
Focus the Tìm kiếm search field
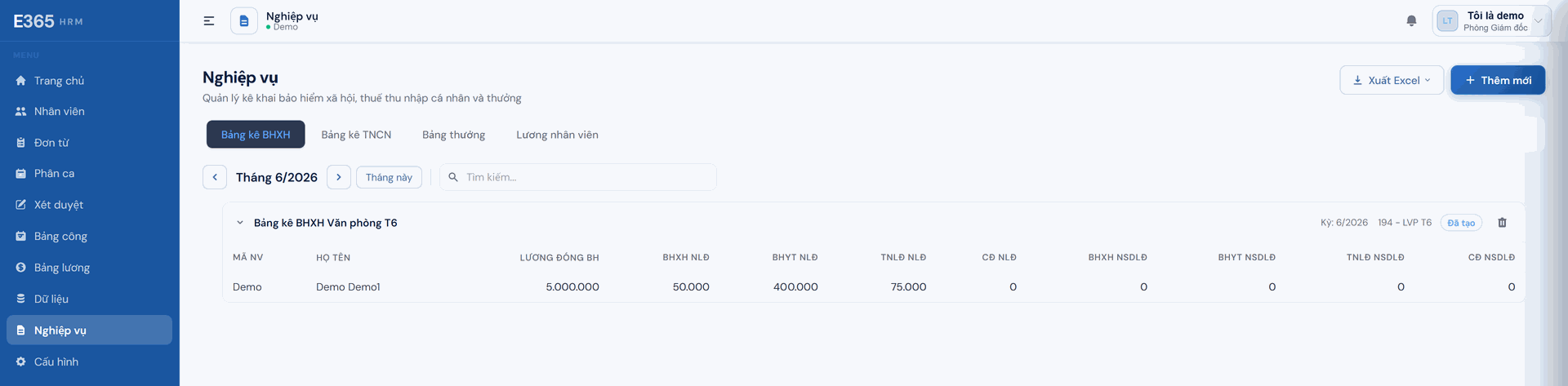(578, 177)
